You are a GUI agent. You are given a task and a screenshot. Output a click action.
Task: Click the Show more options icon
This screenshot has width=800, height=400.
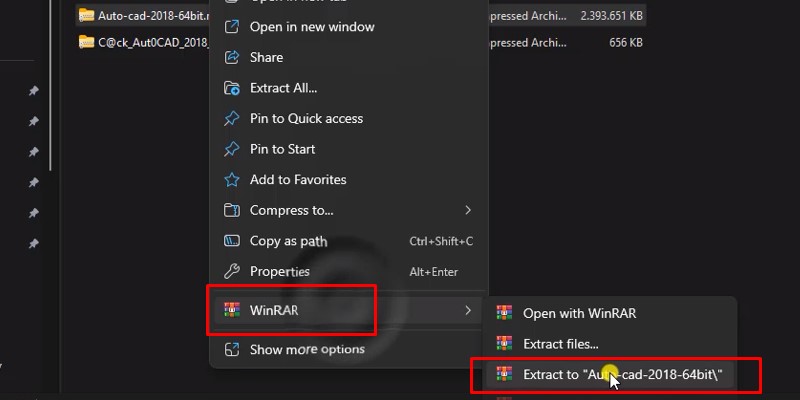point(232,349)
